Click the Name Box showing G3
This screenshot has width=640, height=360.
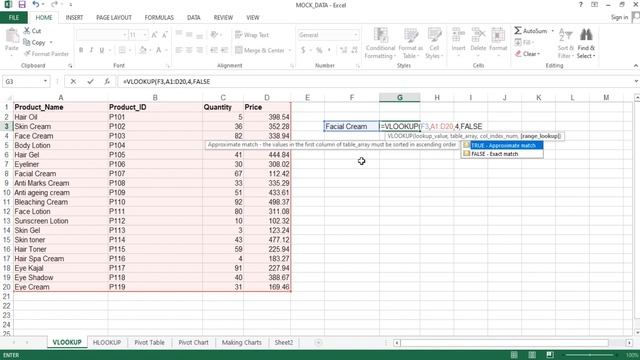22,82
